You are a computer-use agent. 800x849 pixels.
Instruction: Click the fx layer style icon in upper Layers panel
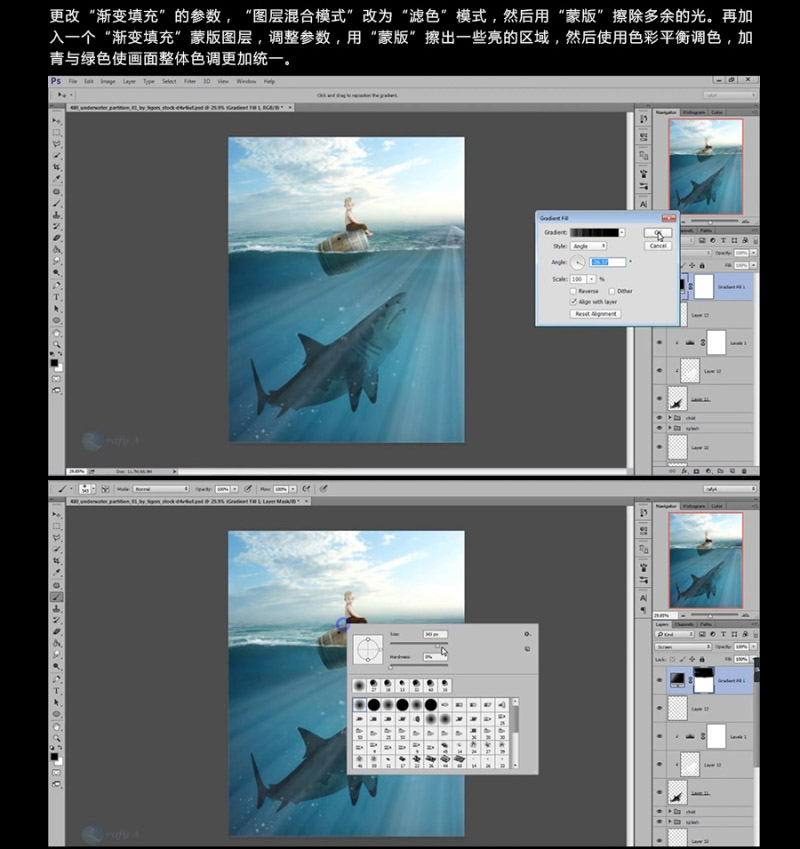point(684,471)
